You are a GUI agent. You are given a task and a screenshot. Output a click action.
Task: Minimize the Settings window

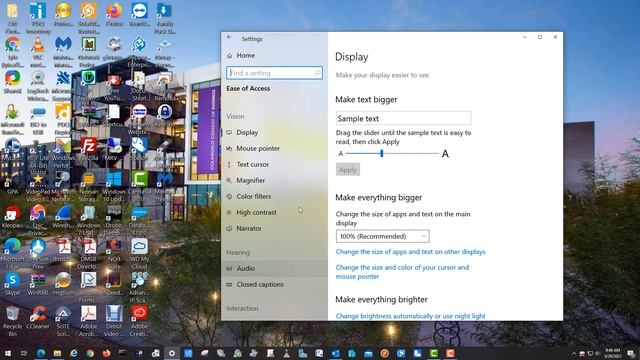(x=524, y=37)
